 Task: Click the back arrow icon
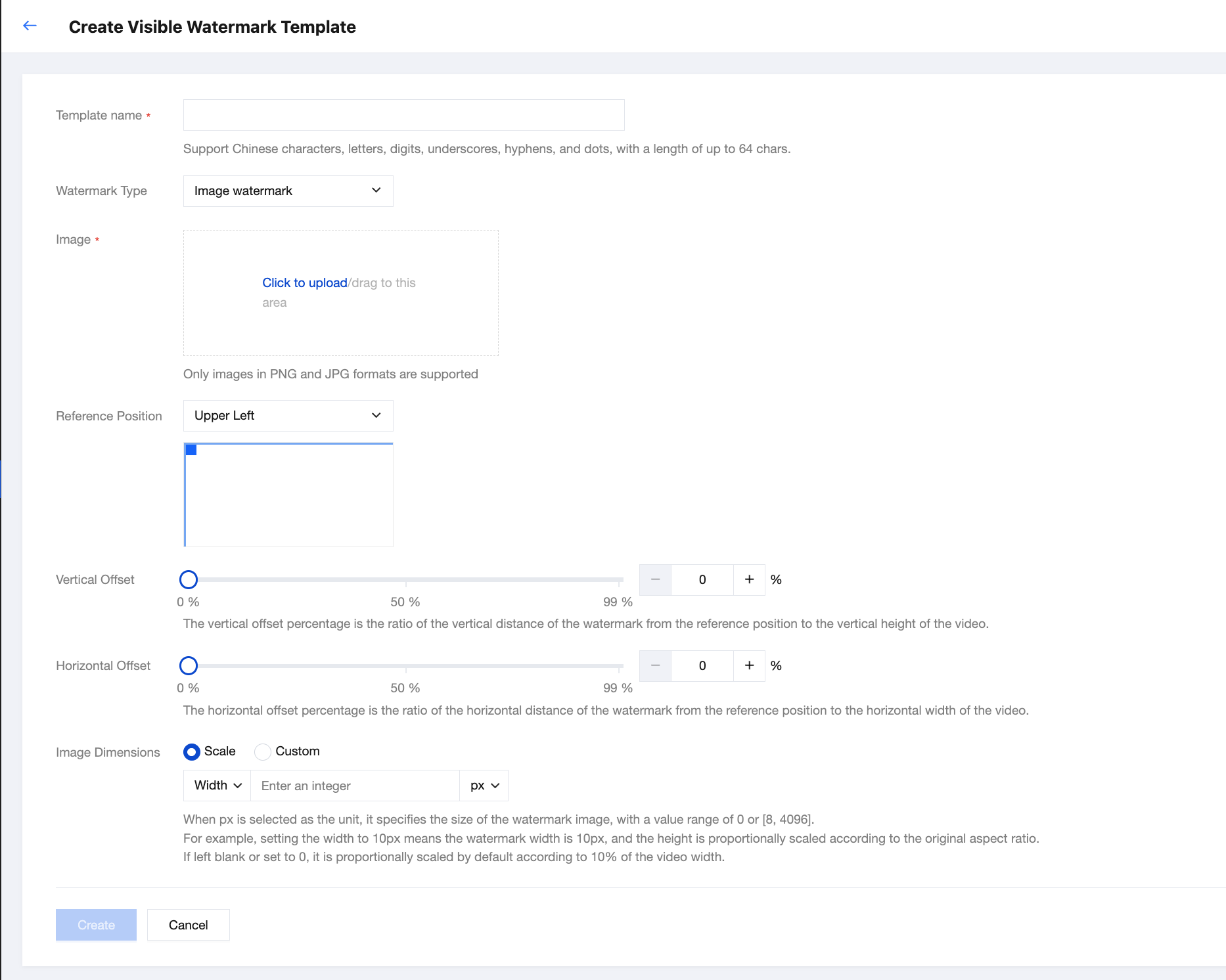click(x=30, y=26)
